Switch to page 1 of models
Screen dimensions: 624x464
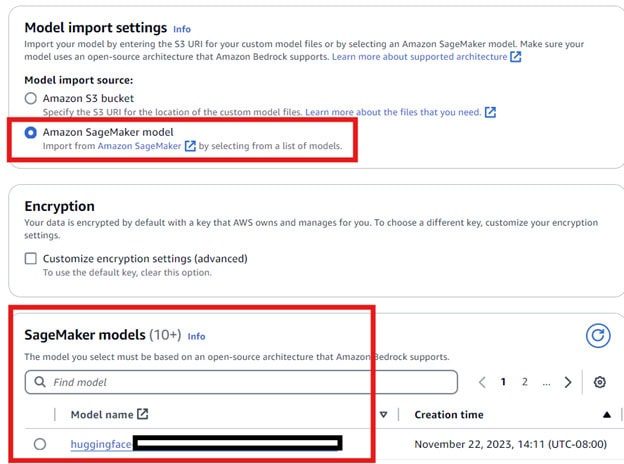coord(503,382)
